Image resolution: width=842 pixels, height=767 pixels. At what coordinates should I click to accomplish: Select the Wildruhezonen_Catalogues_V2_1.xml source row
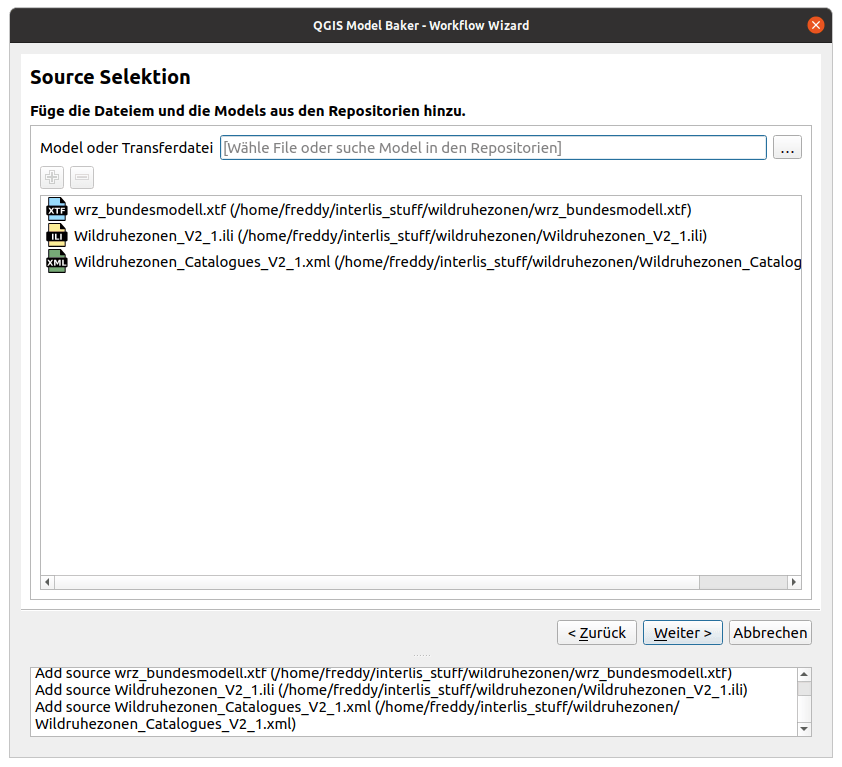coord(421,262)
